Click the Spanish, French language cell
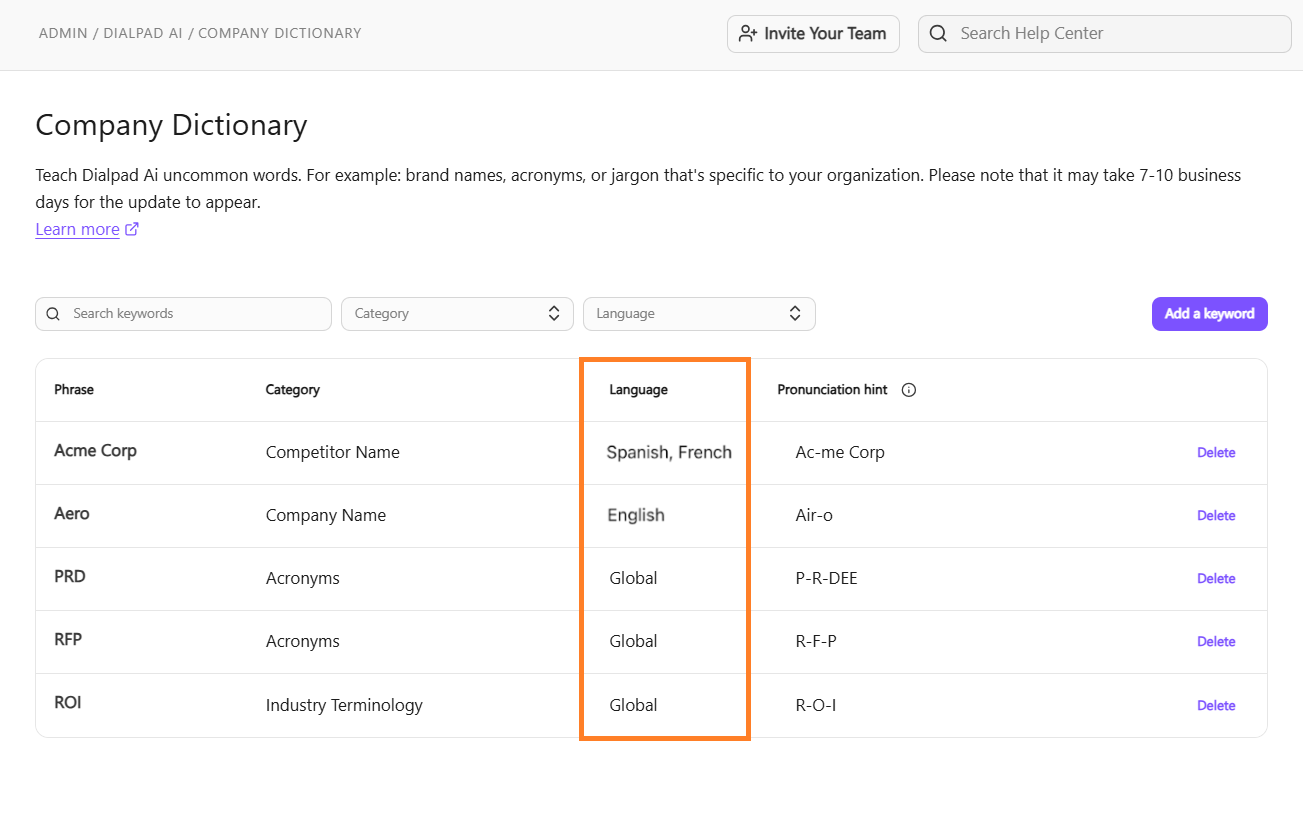 tap(669, 452)
